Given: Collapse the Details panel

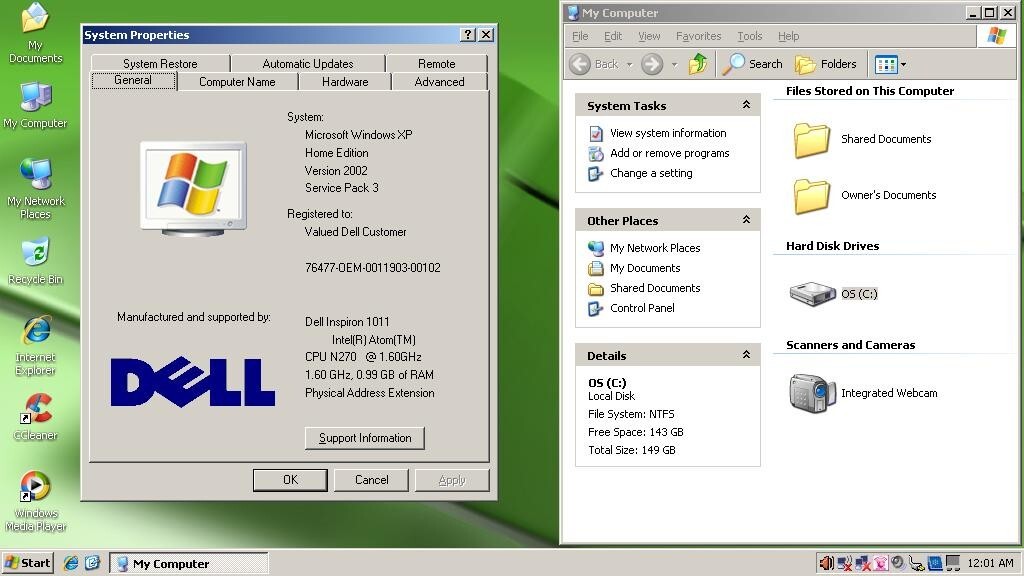Looking at the screenshot, I should (x=746, y=355).
